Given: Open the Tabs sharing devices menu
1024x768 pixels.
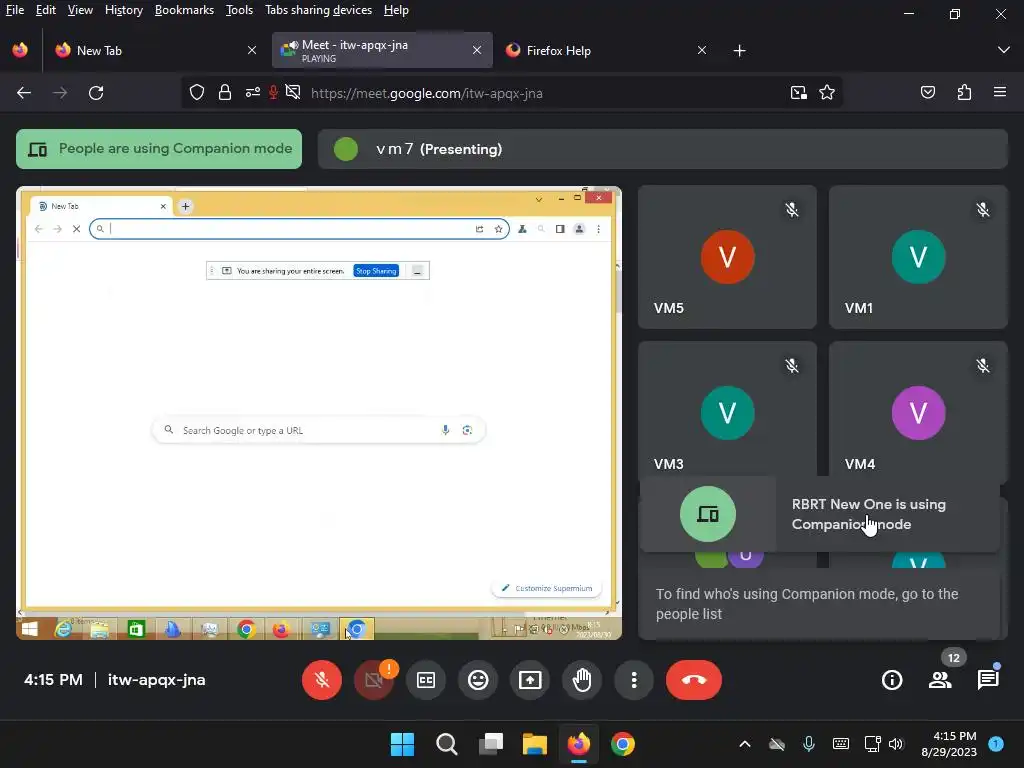Looking at the screenshot, I should pyautogui.click(x=318, y=10).
